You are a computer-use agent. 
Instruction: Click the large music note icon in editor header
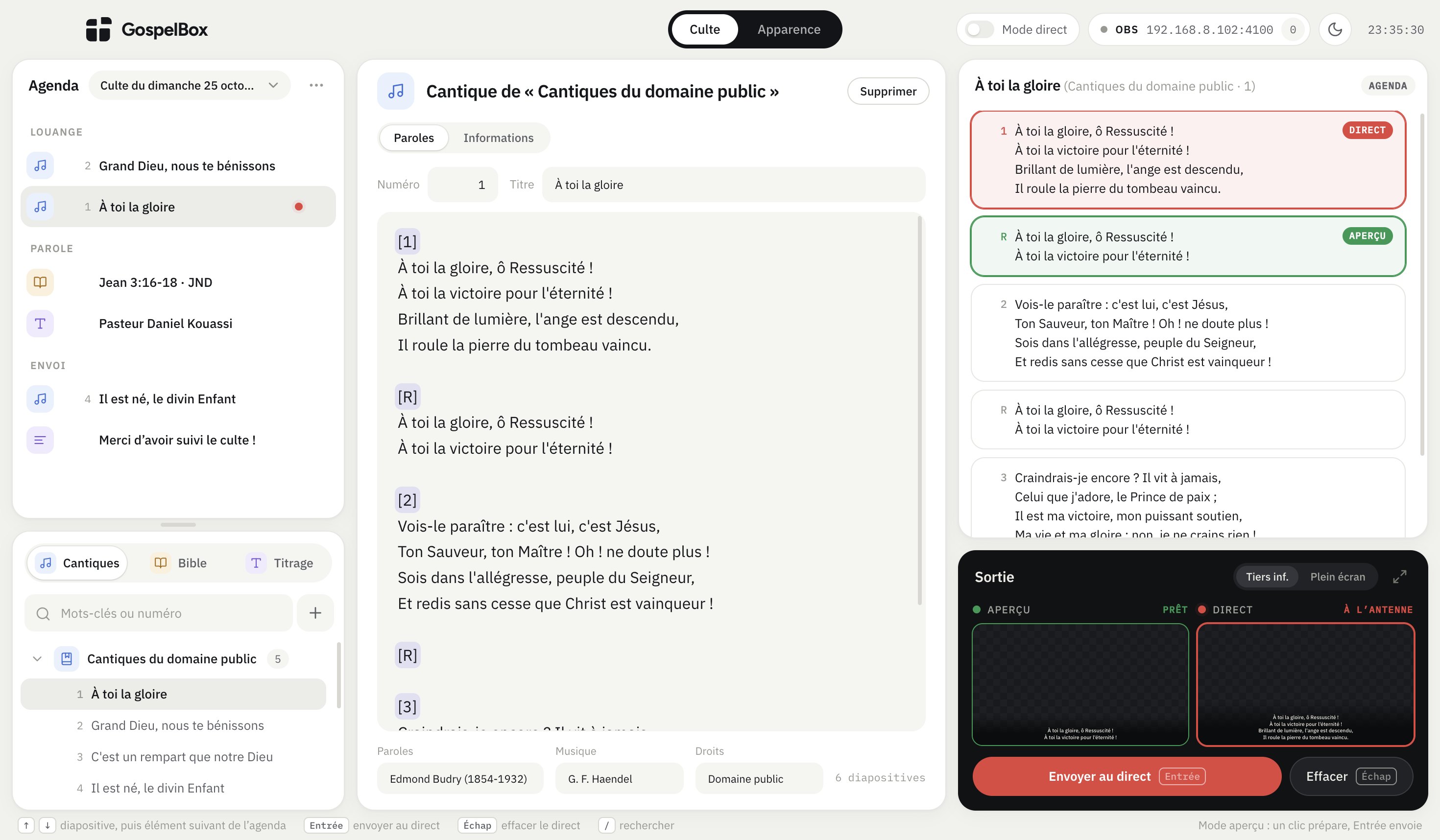395,91
